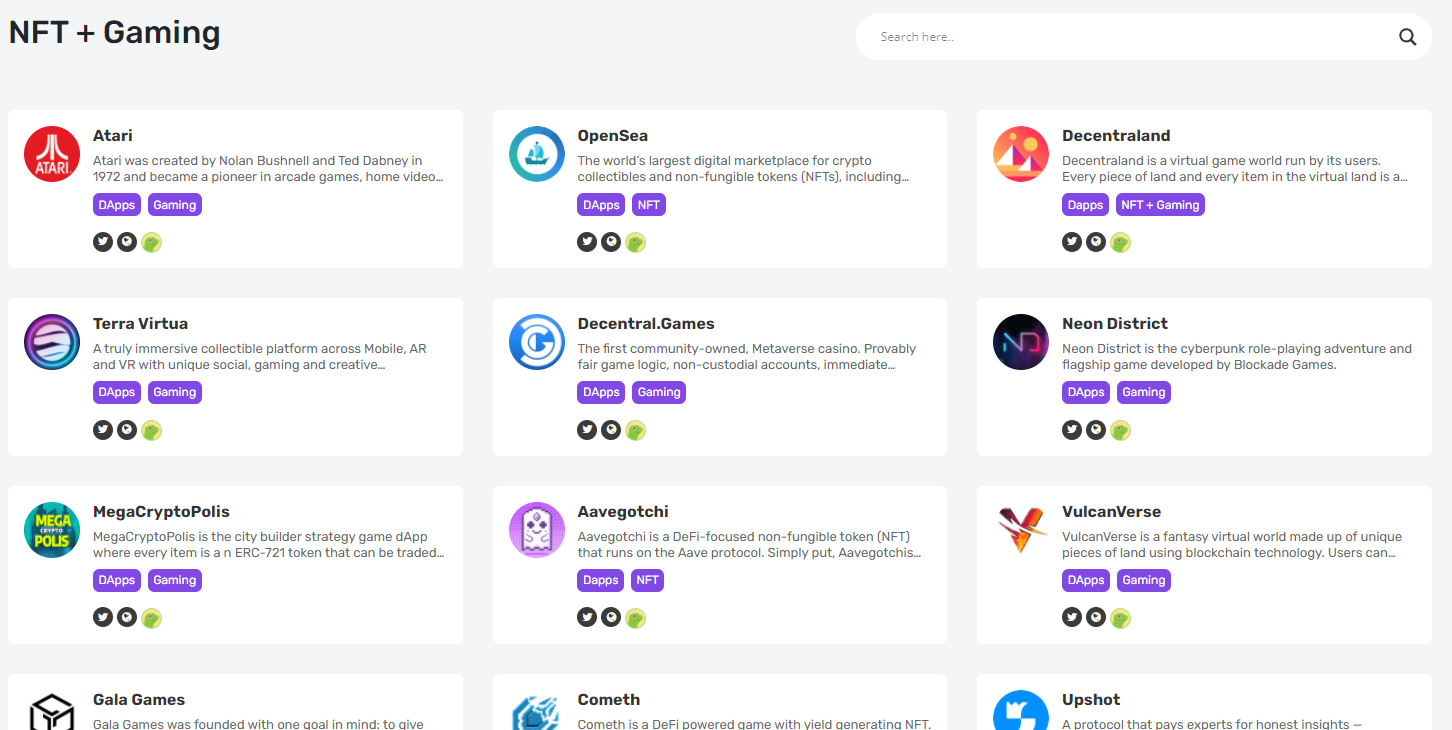Click the Aavegotchi ghost logo thumbnail
Viewport: 1452px width, 730px height.
pyautogui.click(x=537, y=530)
